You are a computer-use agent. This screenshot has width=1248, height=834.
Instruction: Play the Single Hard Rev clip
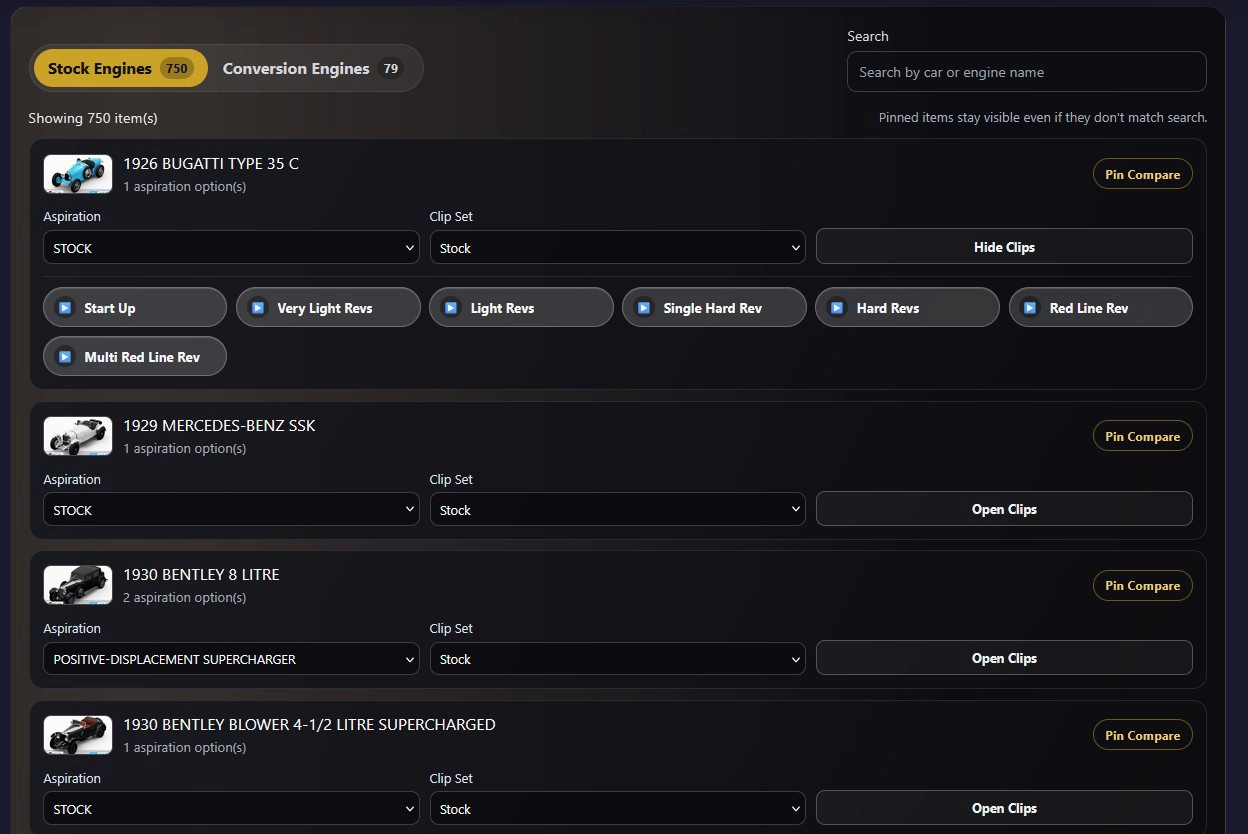click(x=714, y=307)
